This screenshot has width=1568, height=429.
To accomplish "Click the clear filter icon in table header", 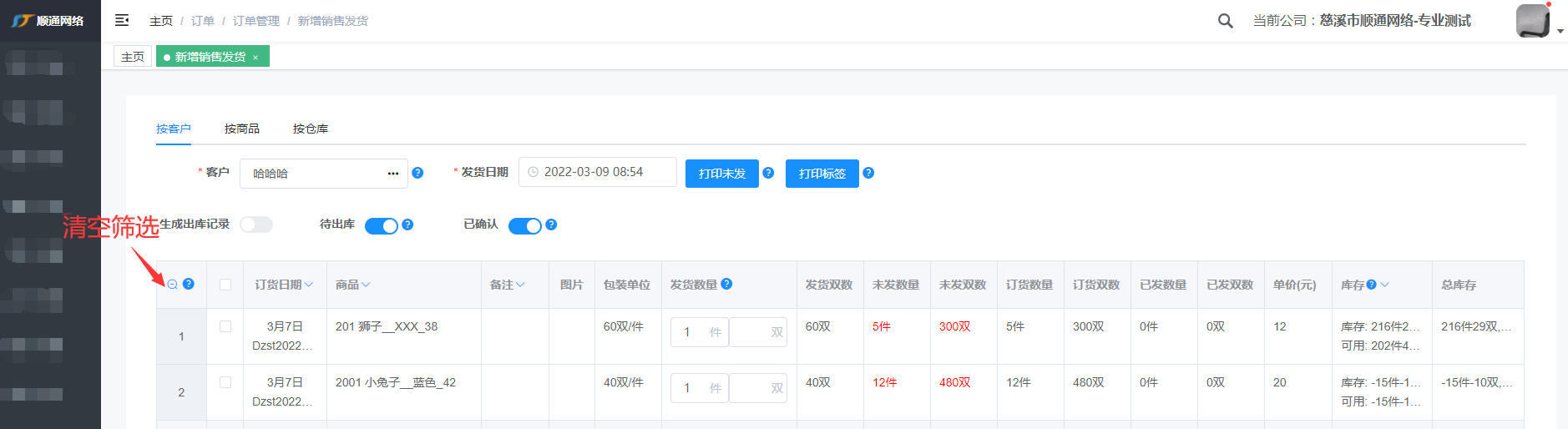I will (172, 285).
